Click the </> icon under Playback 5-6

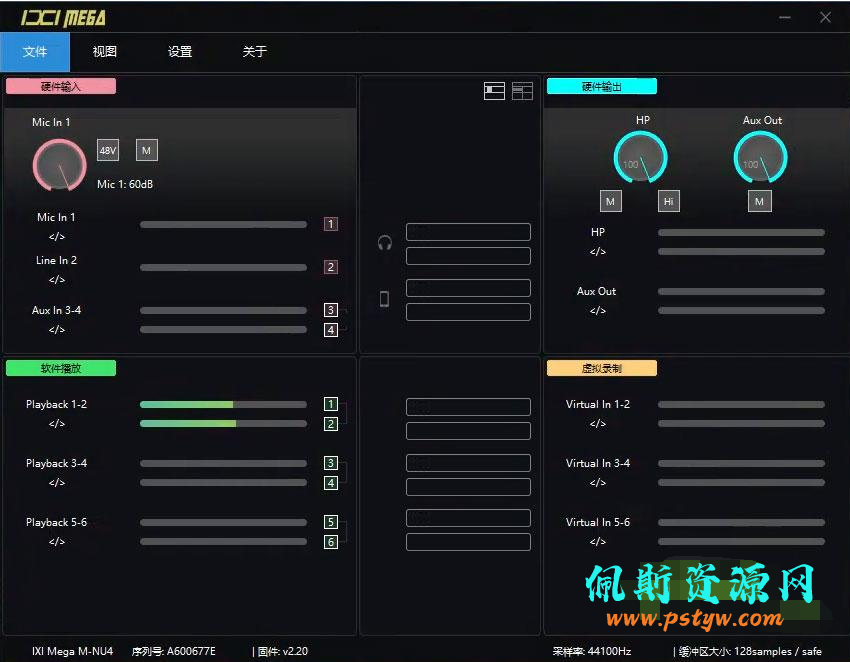(x=57, y=542)
